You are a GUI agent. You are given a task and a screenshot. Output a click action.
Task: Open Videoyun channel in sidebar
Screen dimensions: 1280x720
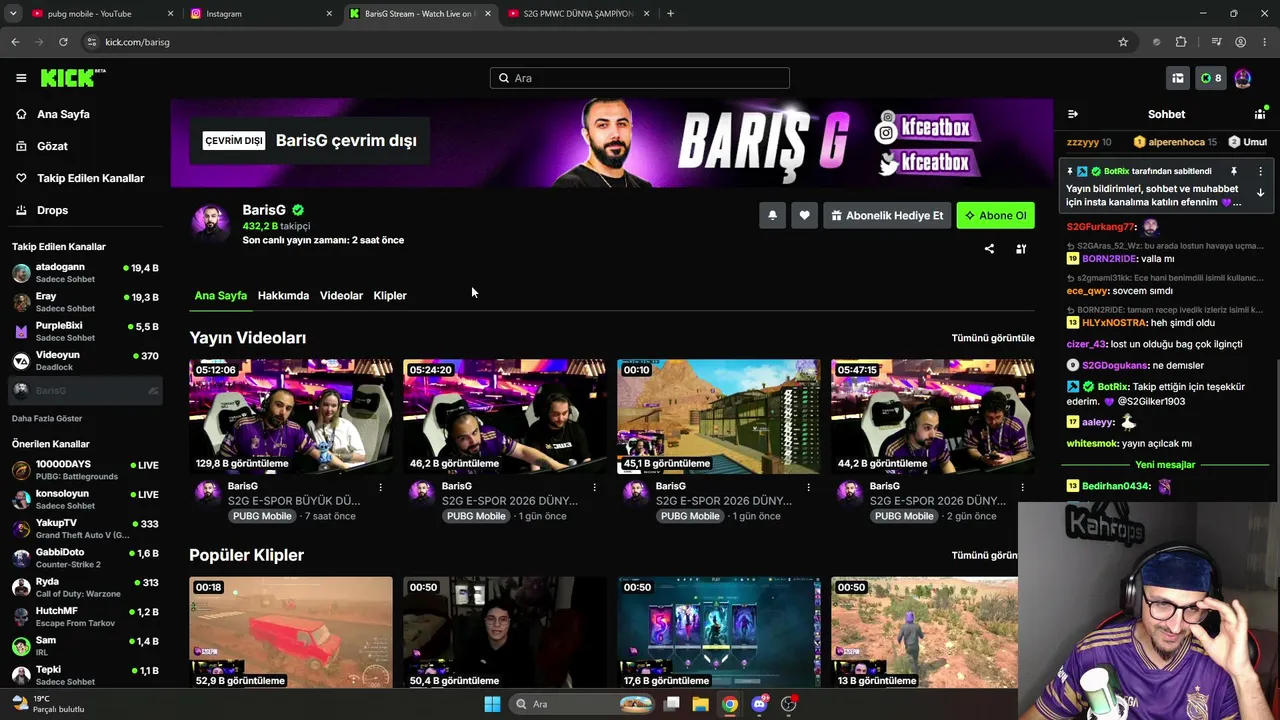tap(85, 360)
